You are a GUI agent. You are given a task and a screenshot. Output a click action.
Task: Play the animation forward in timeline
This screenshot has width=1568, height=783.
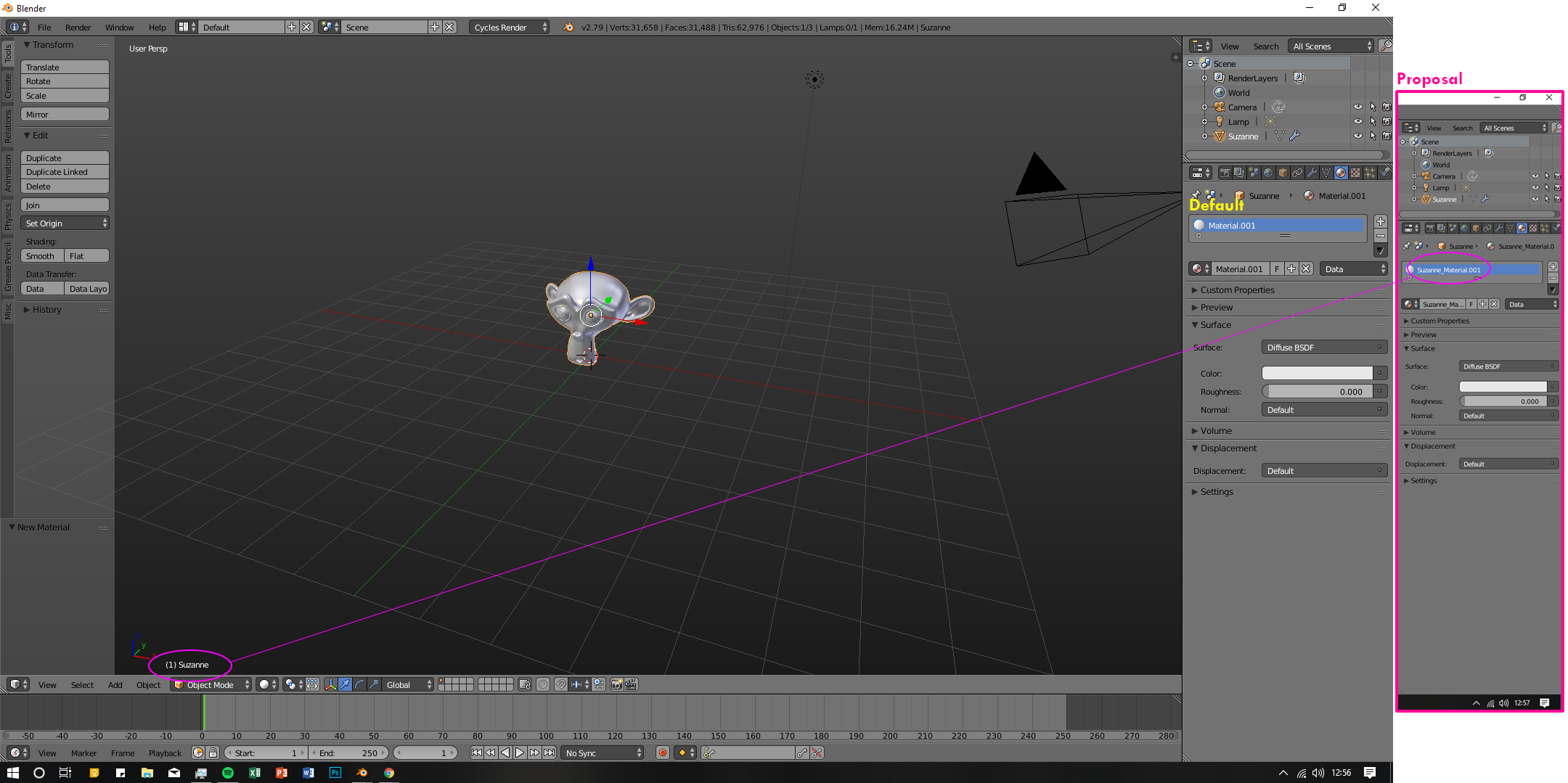coord(520,753)
